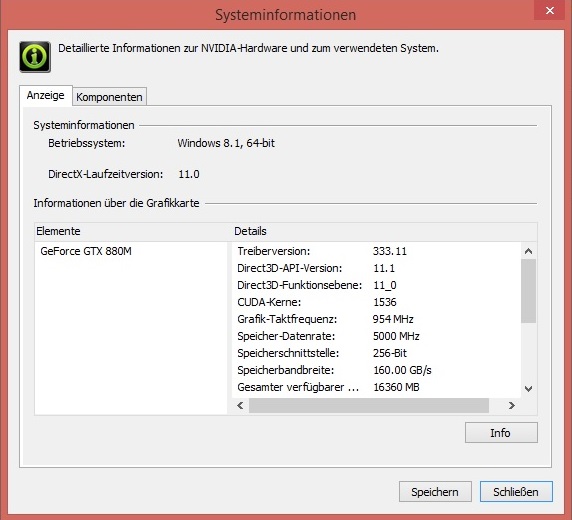Click the details list scroll-up arrow
The image size is (572, 520).
pos(528,251)
